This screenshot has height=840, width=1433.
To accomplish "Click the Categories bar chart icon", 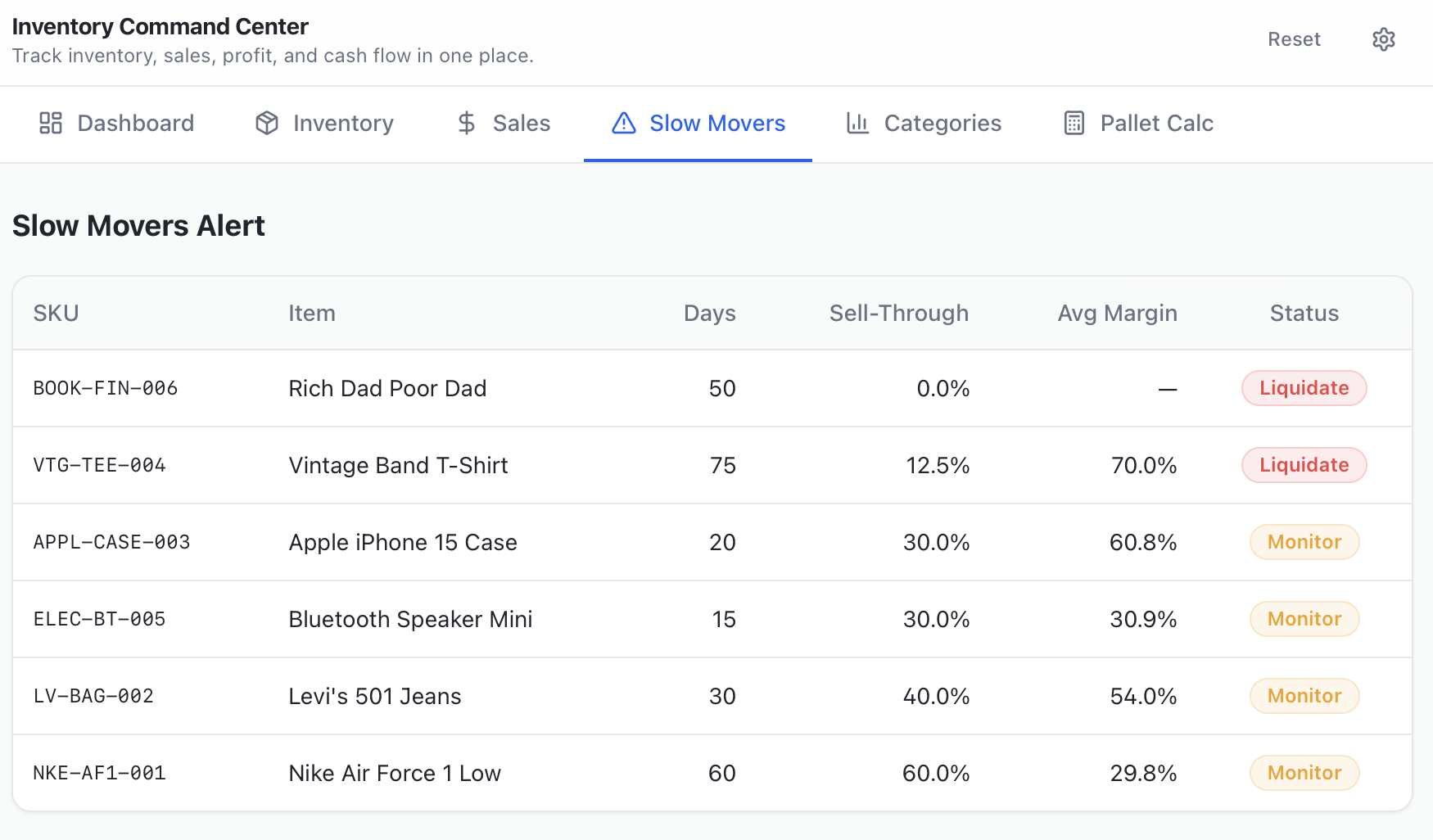I will point(857,123).
